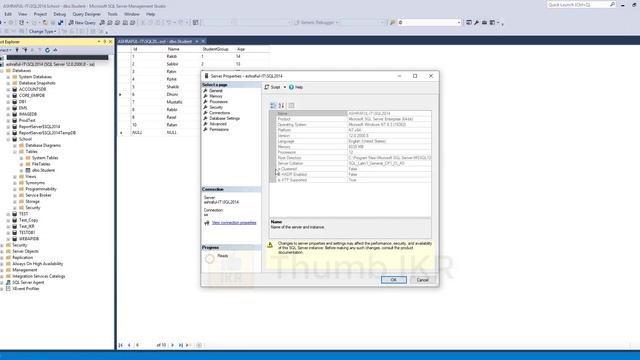The width and height of the screenshot is (640, 360).
Task: Select the IMAGEDB database
Action: (x=28, y=114)
